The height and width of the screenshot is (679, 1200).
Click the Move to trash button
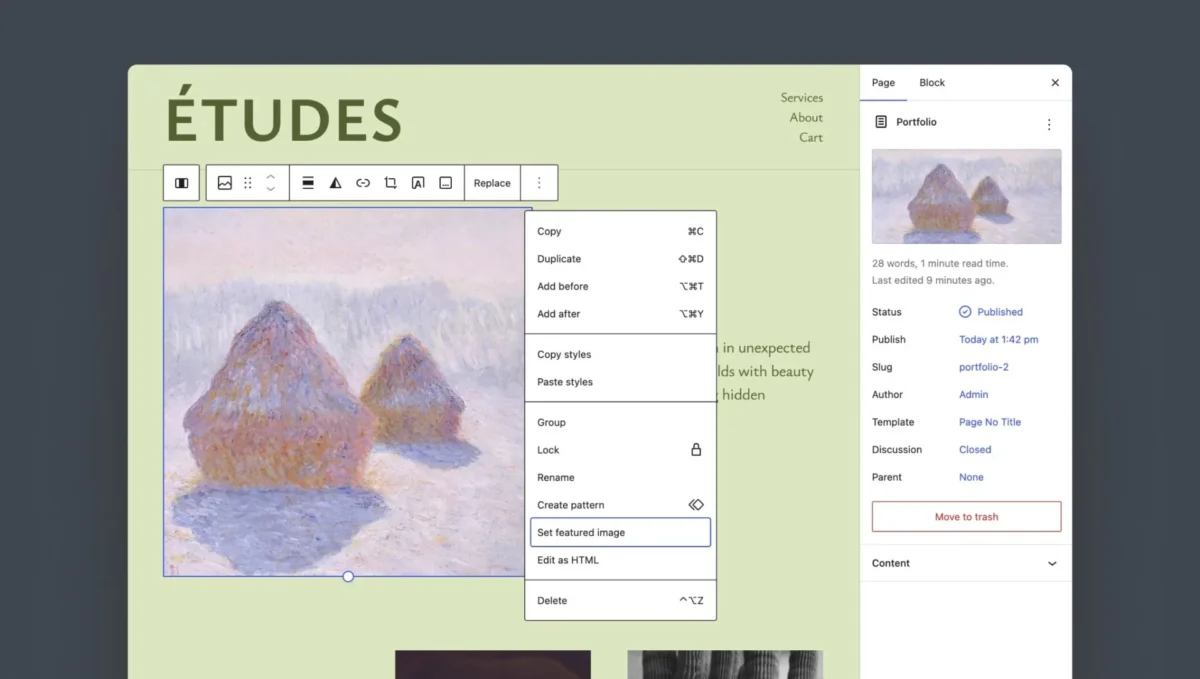coord(966,517)
